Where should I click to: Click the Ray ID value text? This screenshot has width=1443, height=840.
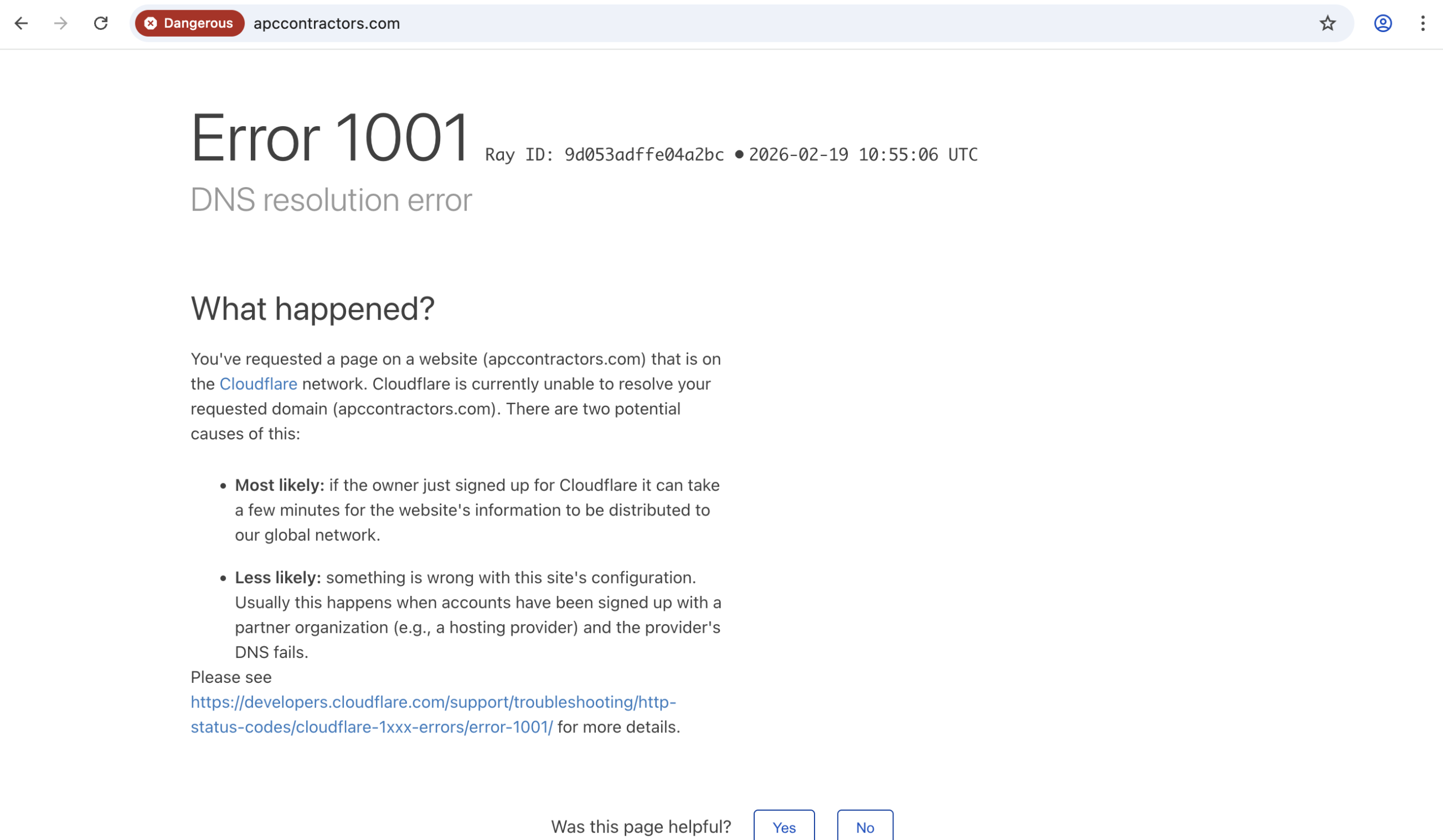coord(644,155)
